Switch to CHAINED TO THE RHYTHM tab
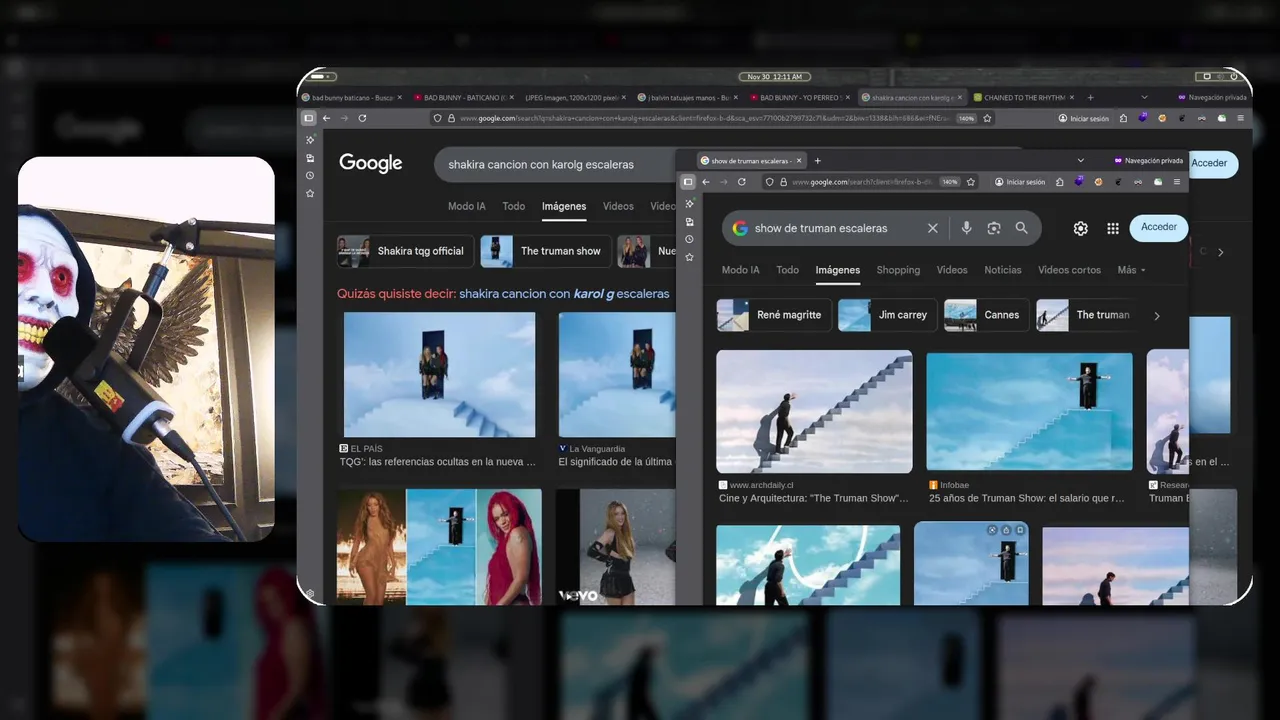1280x720 pixels. tap(1022, 98)
